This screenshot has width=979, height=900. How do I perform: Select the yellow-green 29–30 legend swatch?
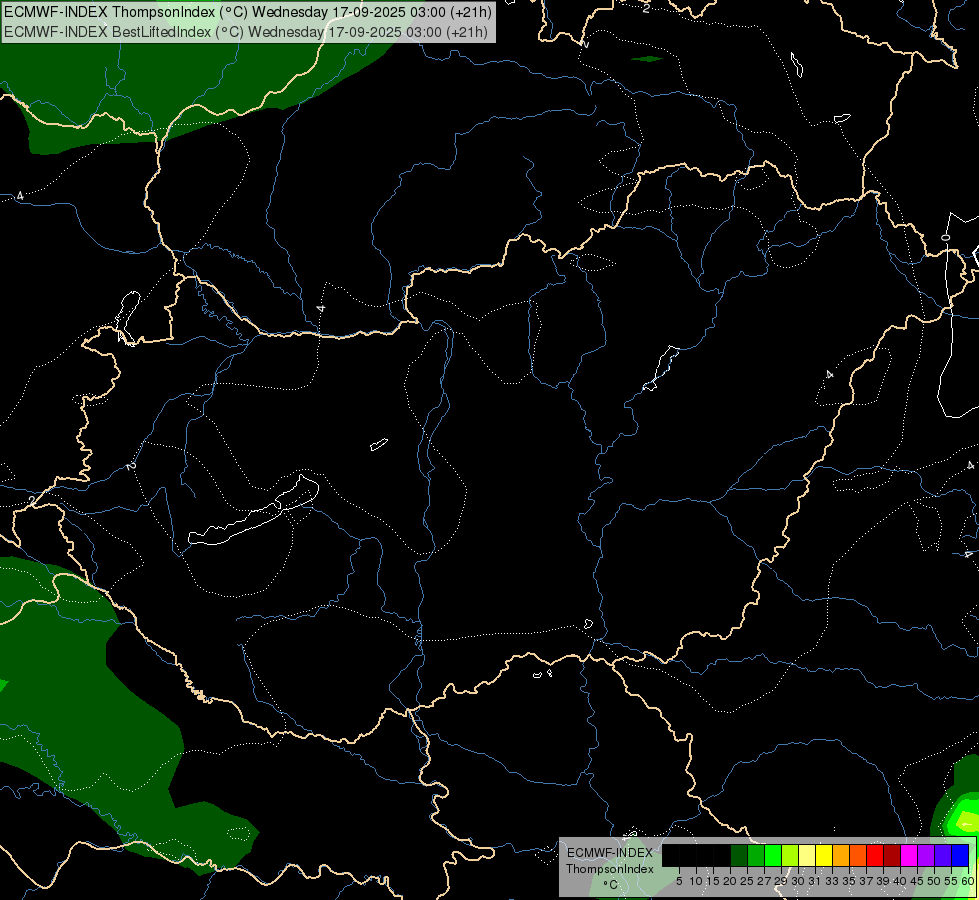790,855
